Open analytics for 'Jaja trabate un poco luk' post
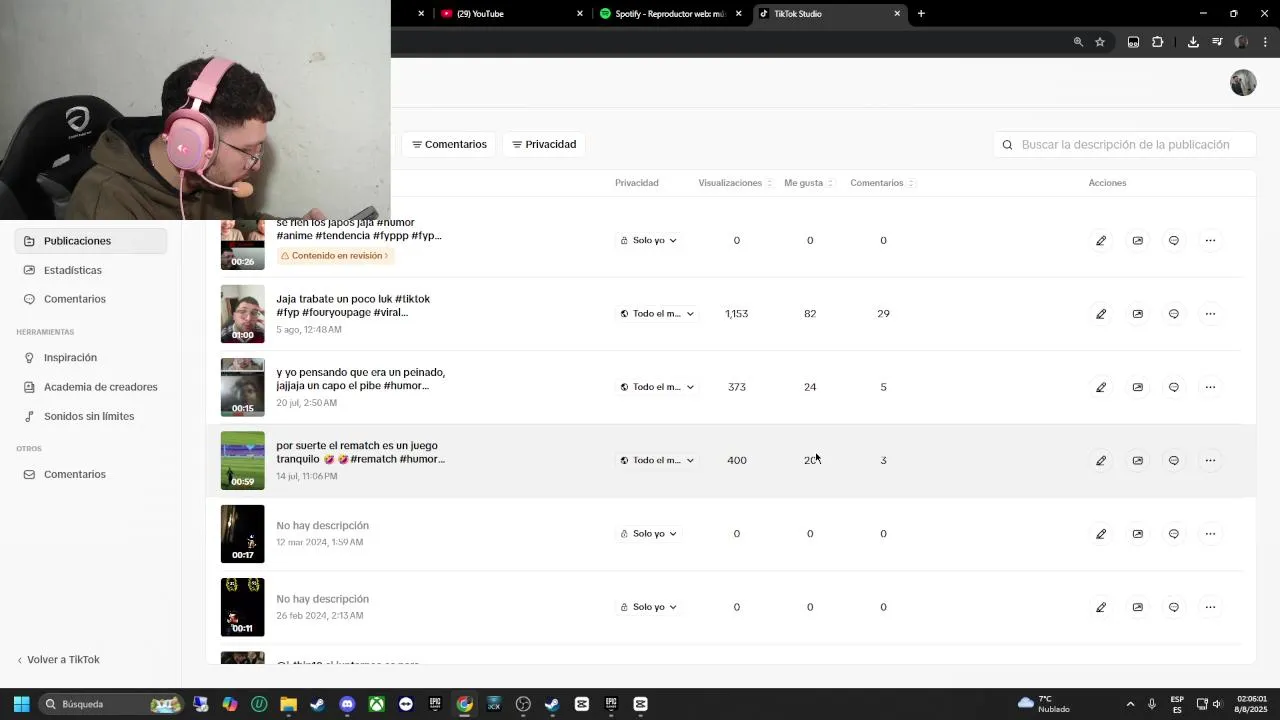Image resolution: width=1280 pixels, height=720 pixels. click(1137, 314)
